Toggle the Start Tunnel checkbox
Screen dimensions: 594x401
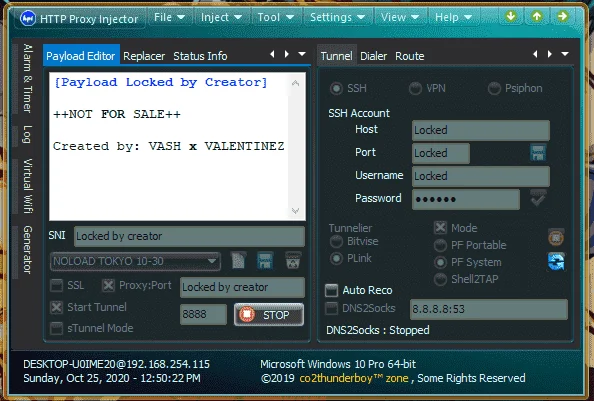[57, 307]
